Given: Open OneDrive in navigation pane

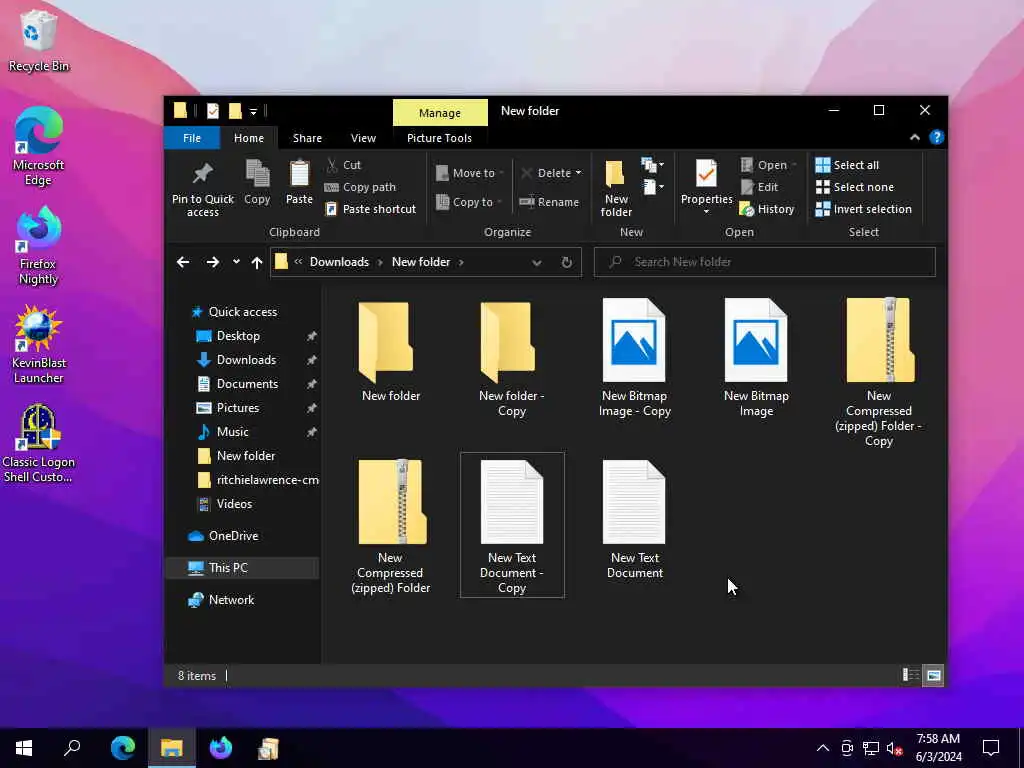Looking at the screenshot, I should coord(233,536).
